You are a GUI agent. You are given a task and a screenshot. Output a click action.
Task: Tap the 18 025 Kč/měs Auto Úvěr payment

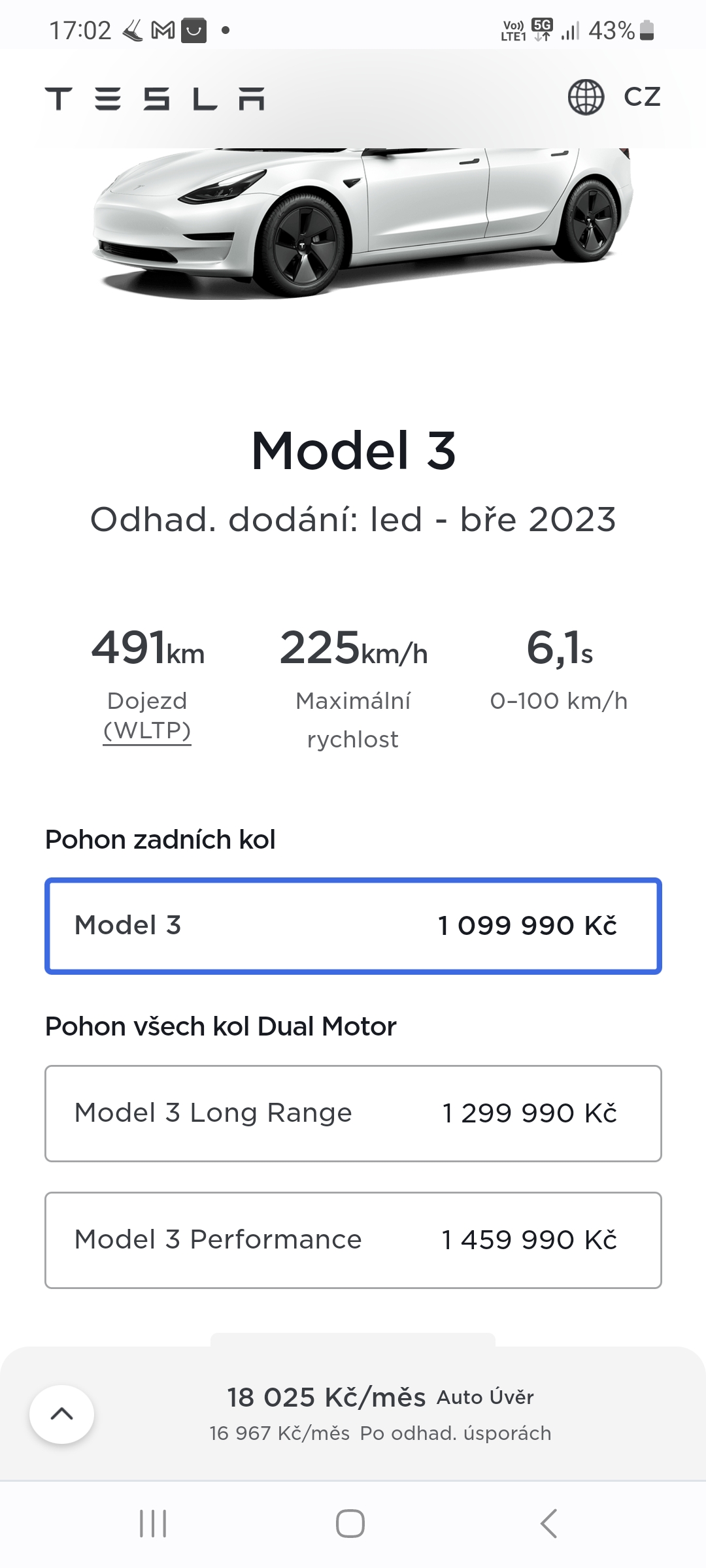[x=380, y=1397]
